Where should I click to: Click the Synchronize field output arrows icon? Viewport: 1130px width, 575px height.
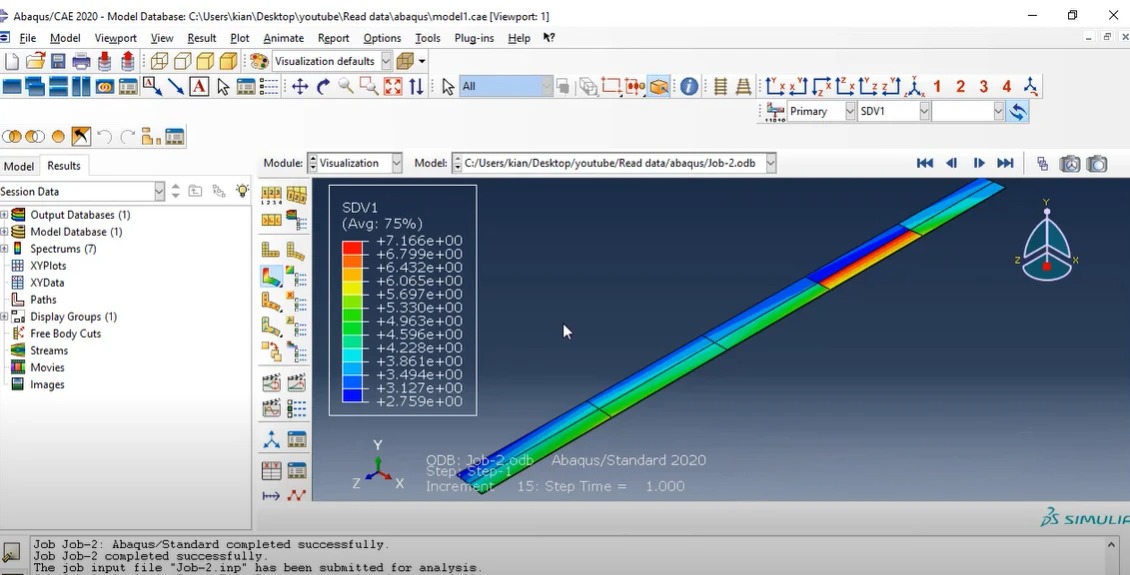click(x=1017, y=111)
